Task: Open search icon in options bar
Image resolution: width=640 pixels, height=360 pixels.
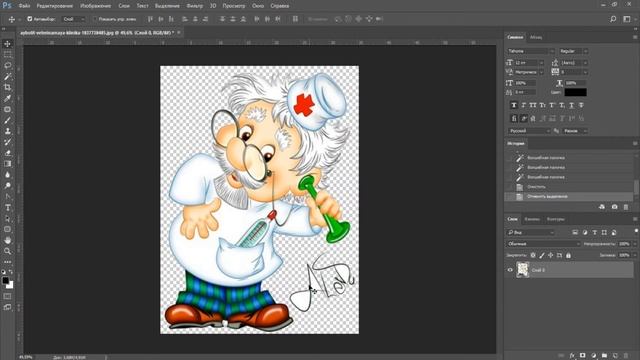Action: (x=613, y=19)
